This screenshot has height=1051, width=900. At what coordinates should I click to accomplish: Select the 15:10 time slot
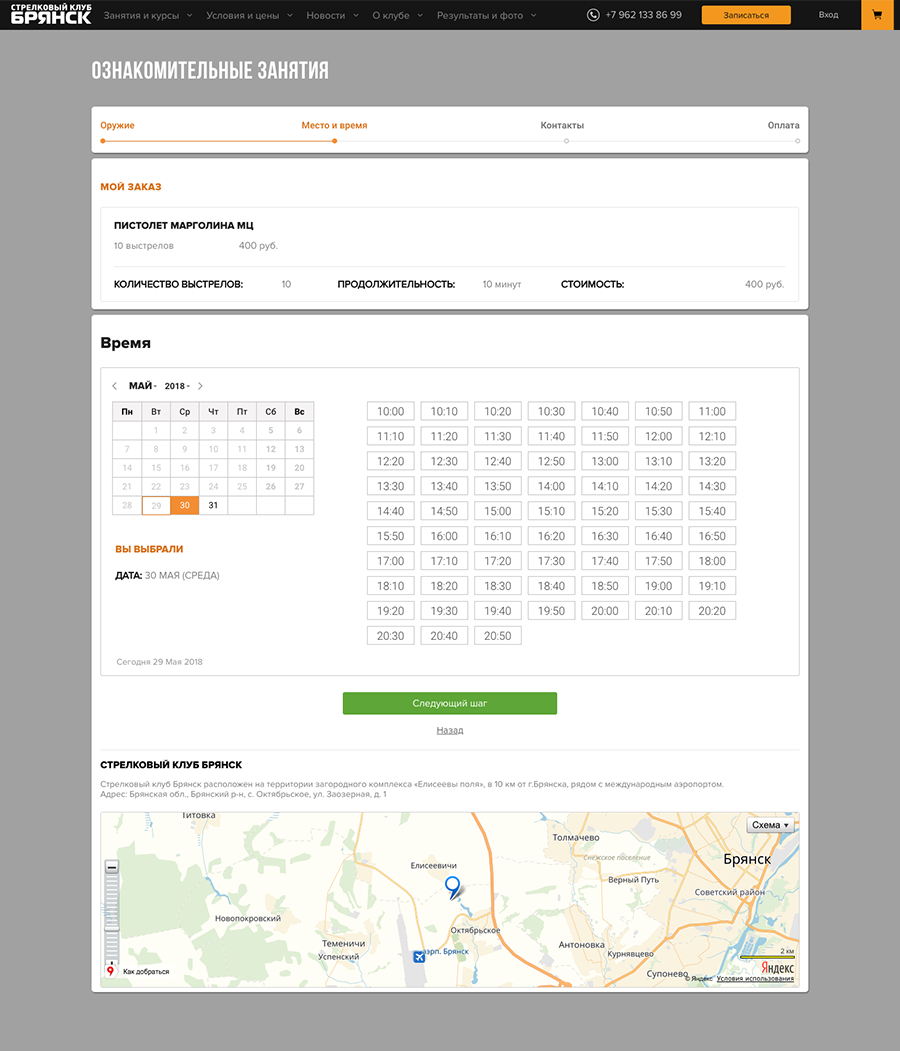tap(552, 511)
